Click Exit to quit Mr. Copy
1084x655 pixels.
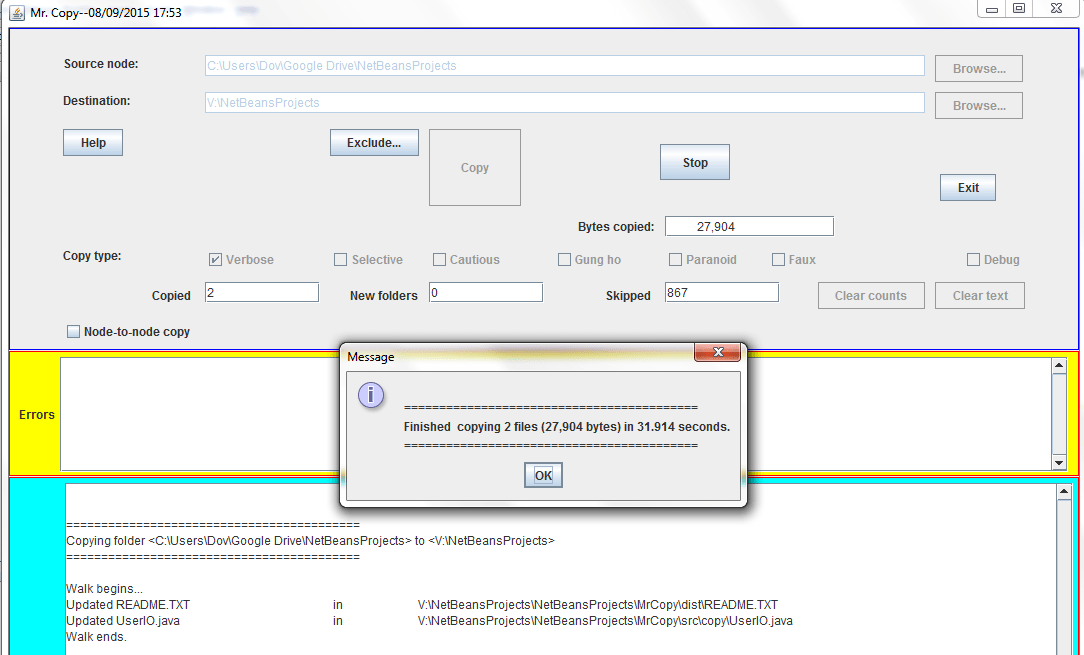[967, 187]
